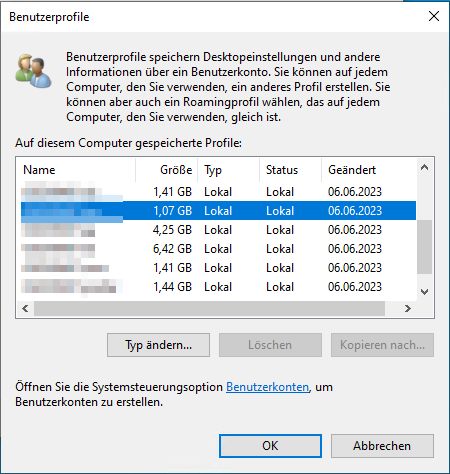Click the horizontal scrollbar track
Viewport: 450px width, 474px height.
209,309
